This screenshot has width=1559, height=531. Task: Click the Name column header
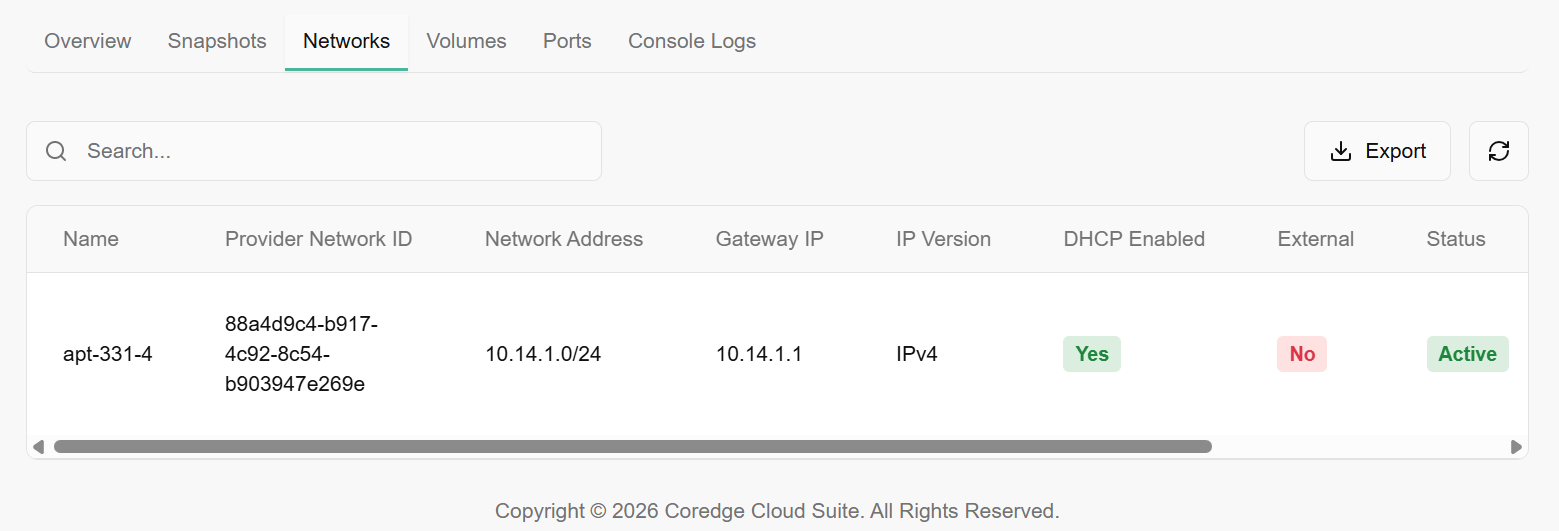tap(91, 239)
